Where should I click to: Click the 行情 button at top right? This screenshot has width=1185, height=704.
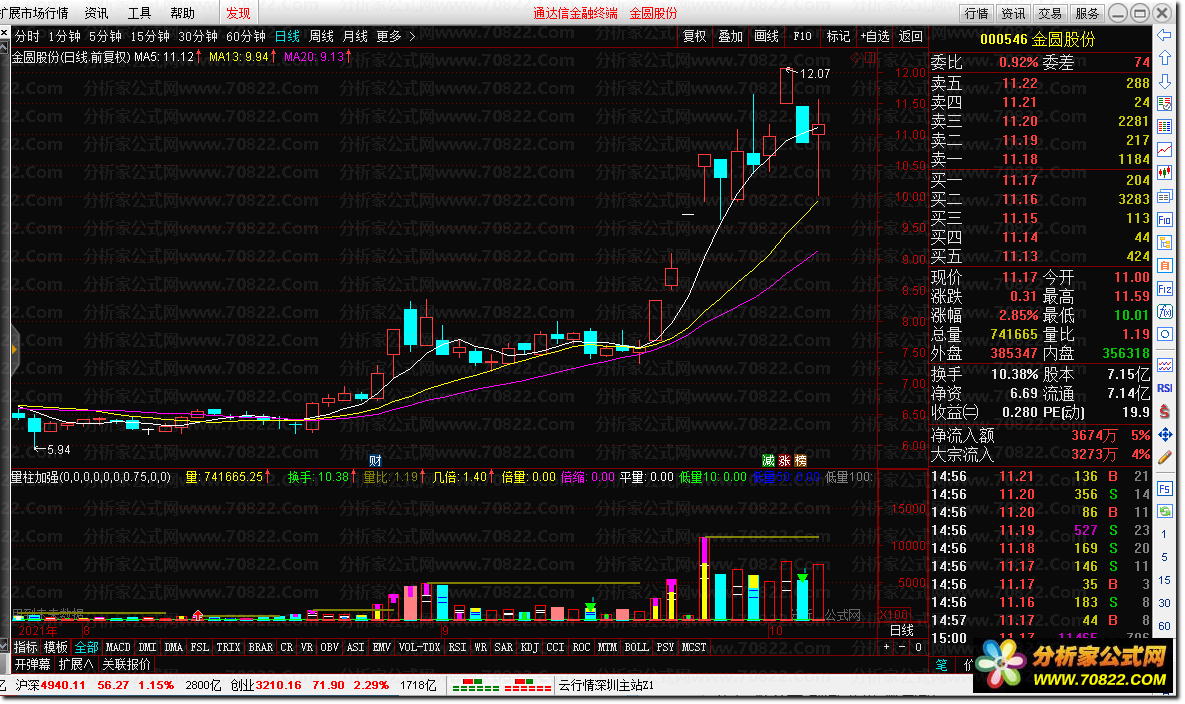coord(976,14)
